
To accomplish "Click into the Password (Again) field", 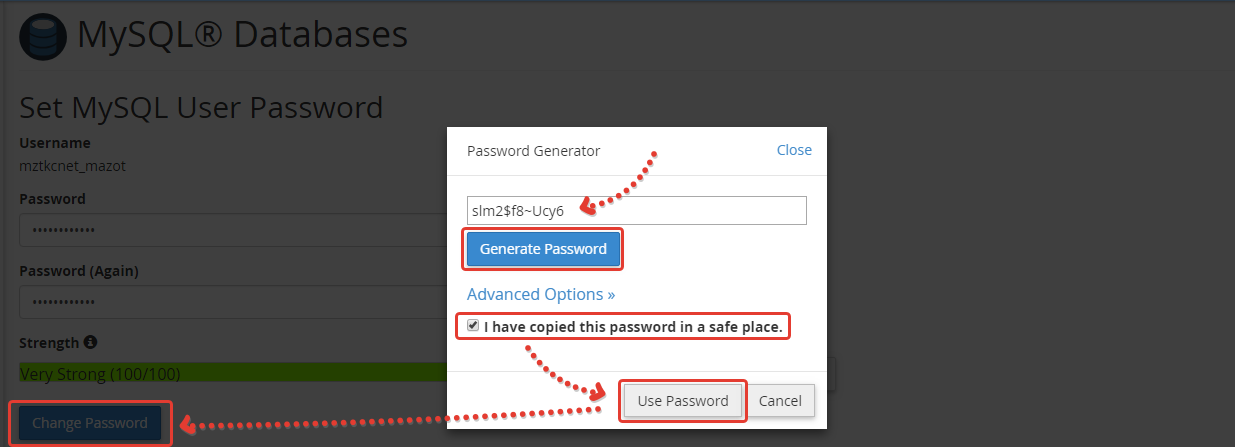I will click(230, 302).
